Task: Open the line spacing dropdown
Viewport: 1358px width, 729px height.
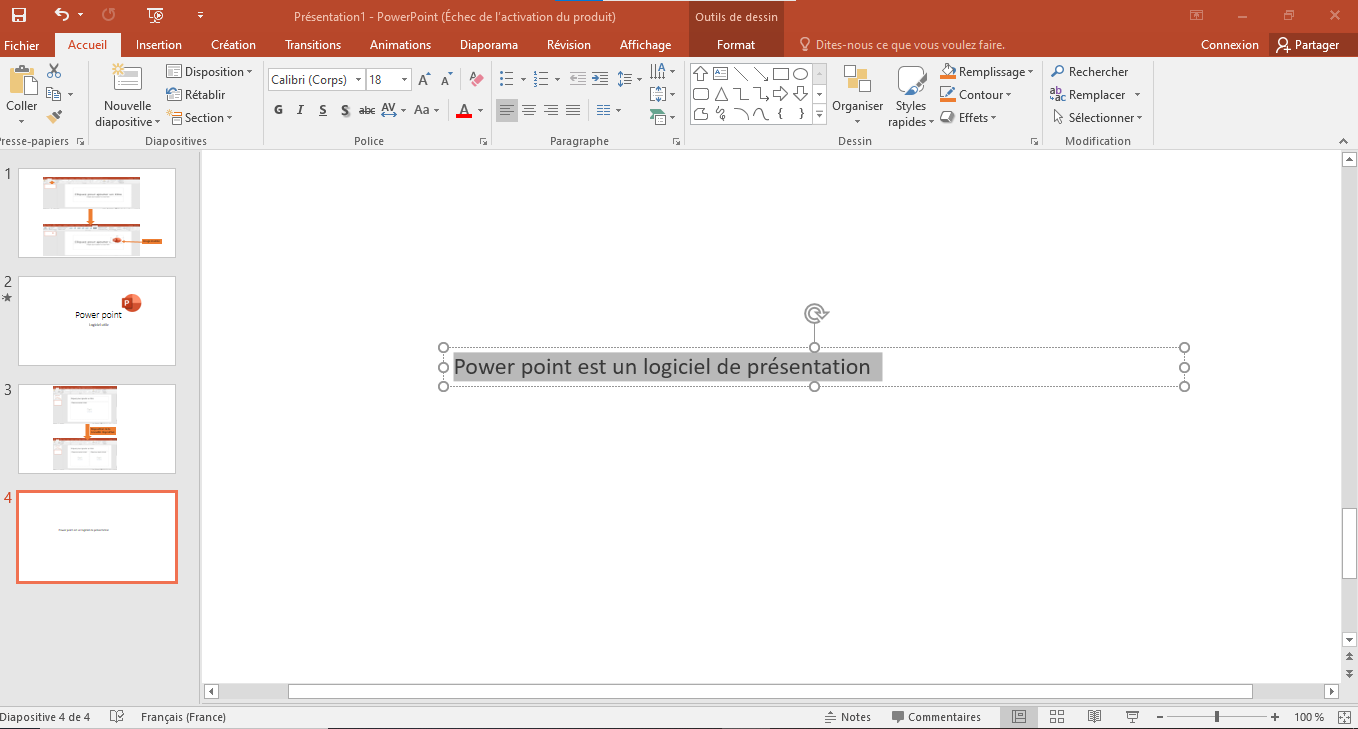Action: pos(630,78)
